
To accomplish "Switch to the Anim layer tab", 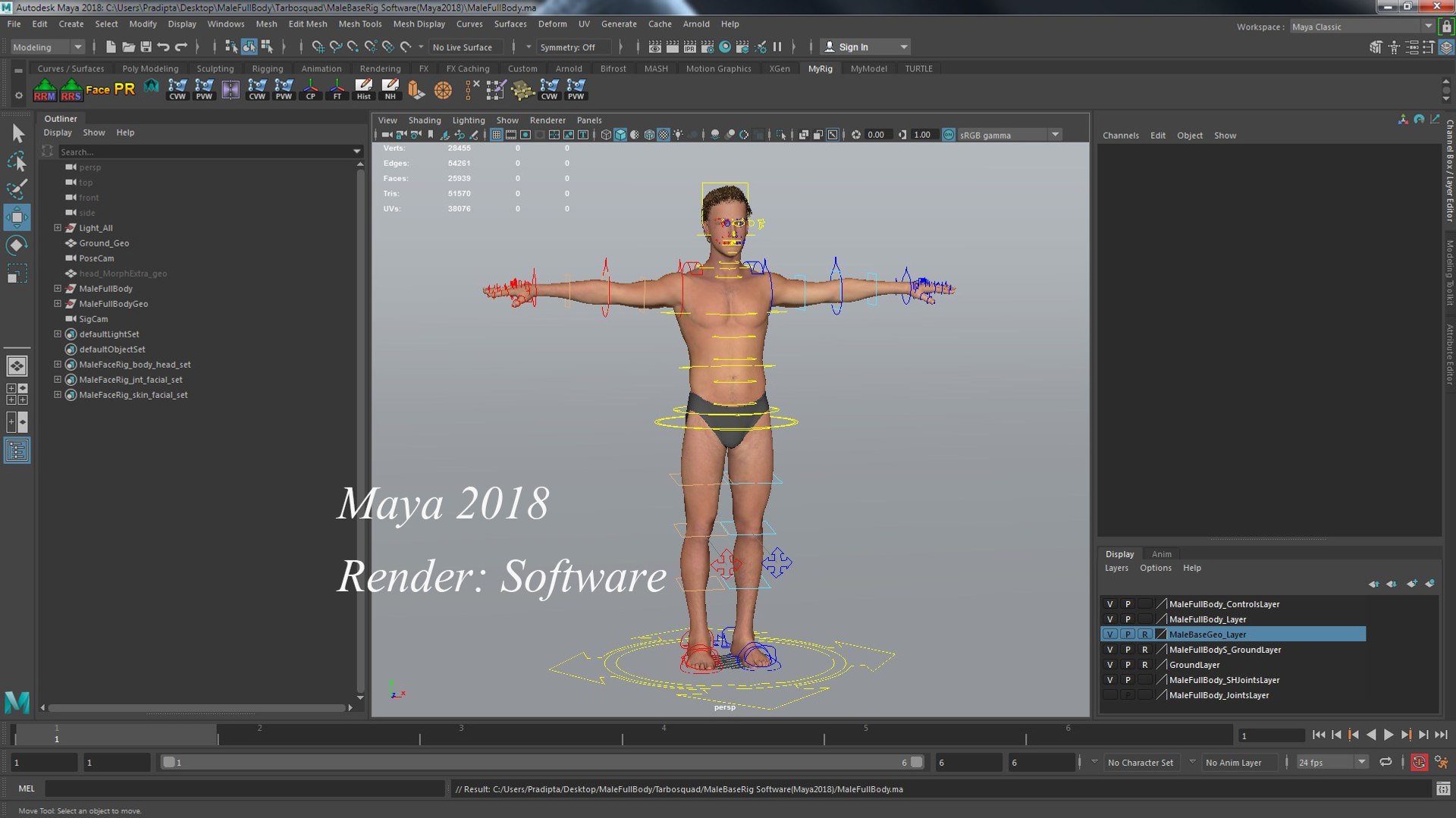I will click(1161, 554).
